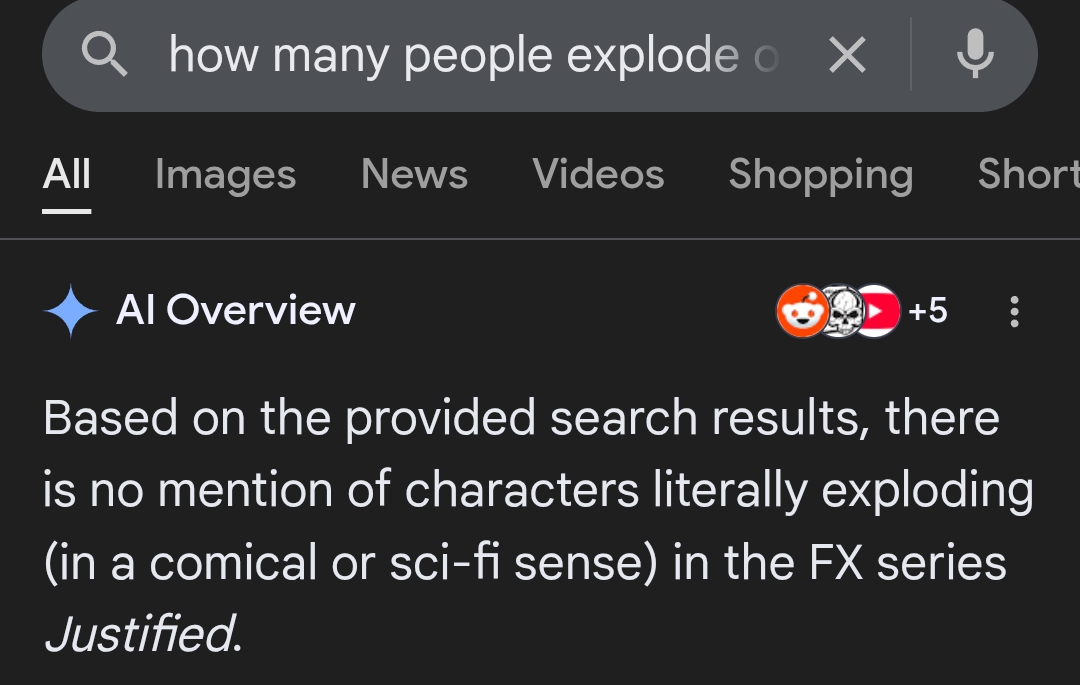Image resolution: width=1080 pixels, height=685 pixels.
Task: Start voice search with the microphone
Action: [x=974, y=54]
